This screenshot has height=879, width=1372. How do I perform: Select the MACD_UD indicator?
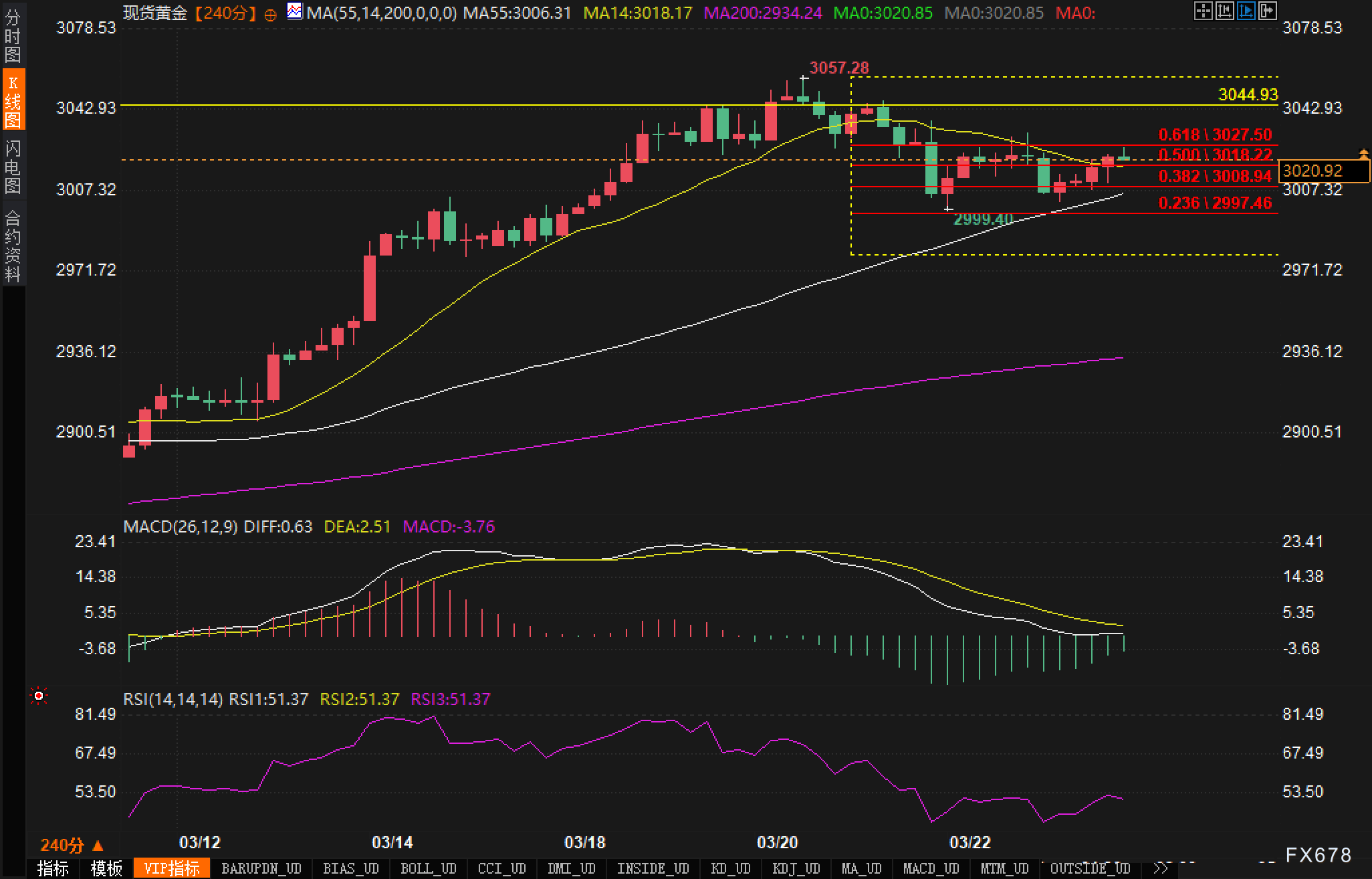pyautogui.click(x=931, y=868)
